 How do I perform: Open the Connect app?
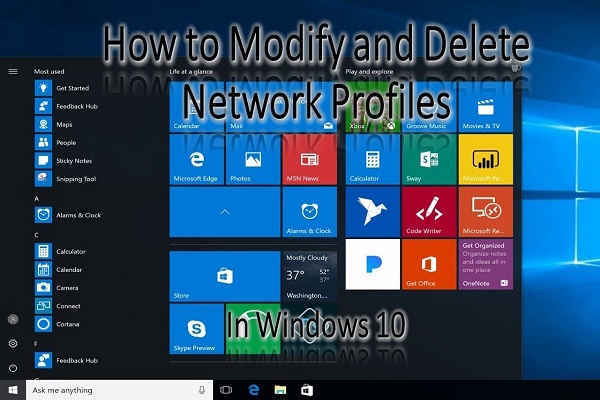coord(58,306)
